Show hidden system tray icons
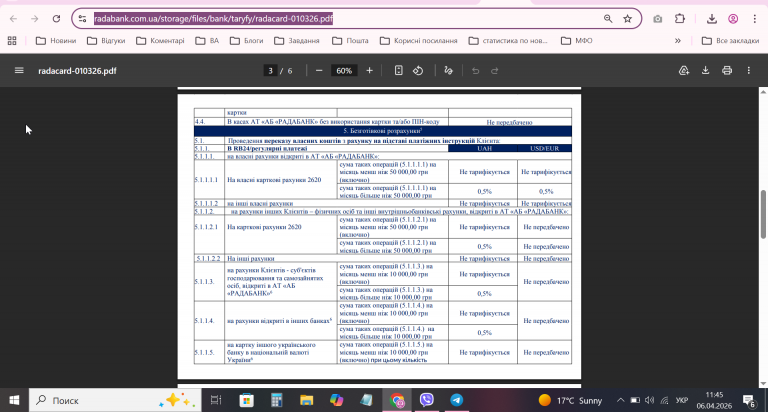The width and height of the screenshot is (768, 412). point(620,400)
